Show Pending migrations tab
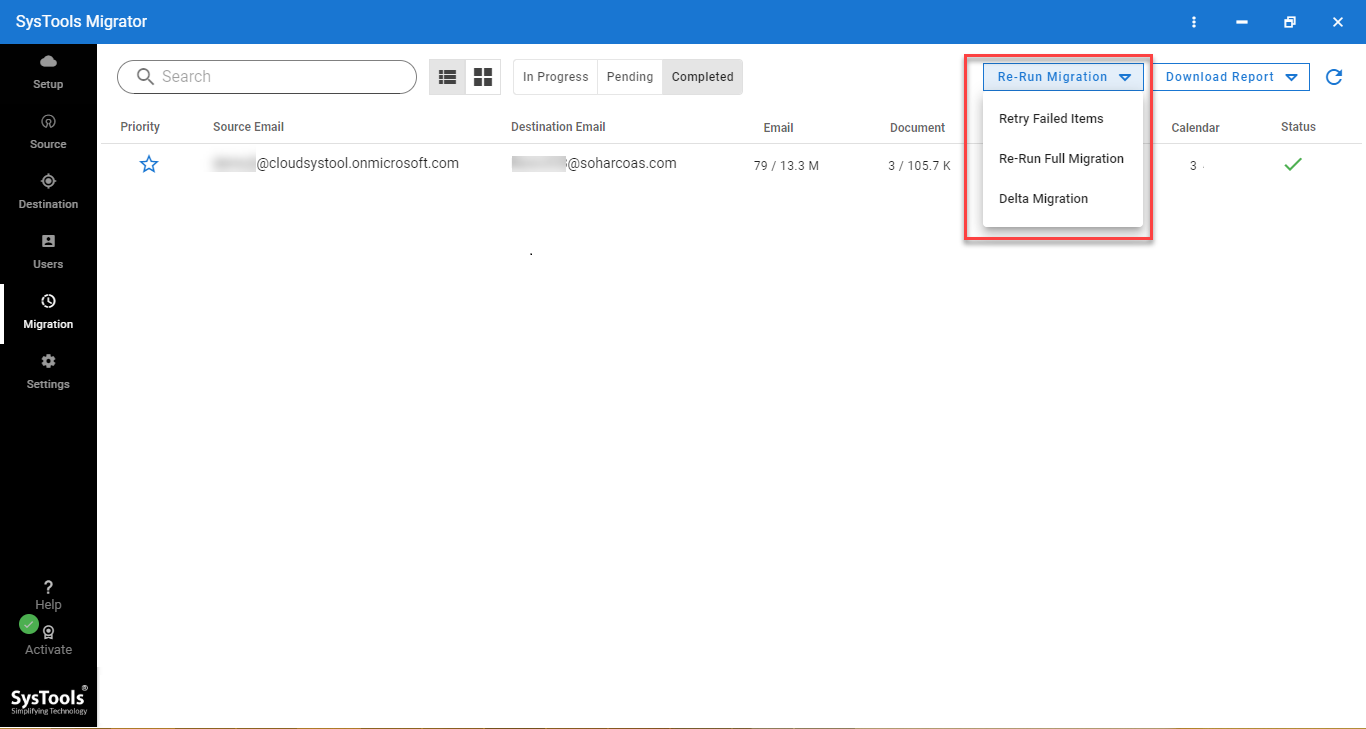Viewport: 1366px width, 729px height. [x=630, y=77]
